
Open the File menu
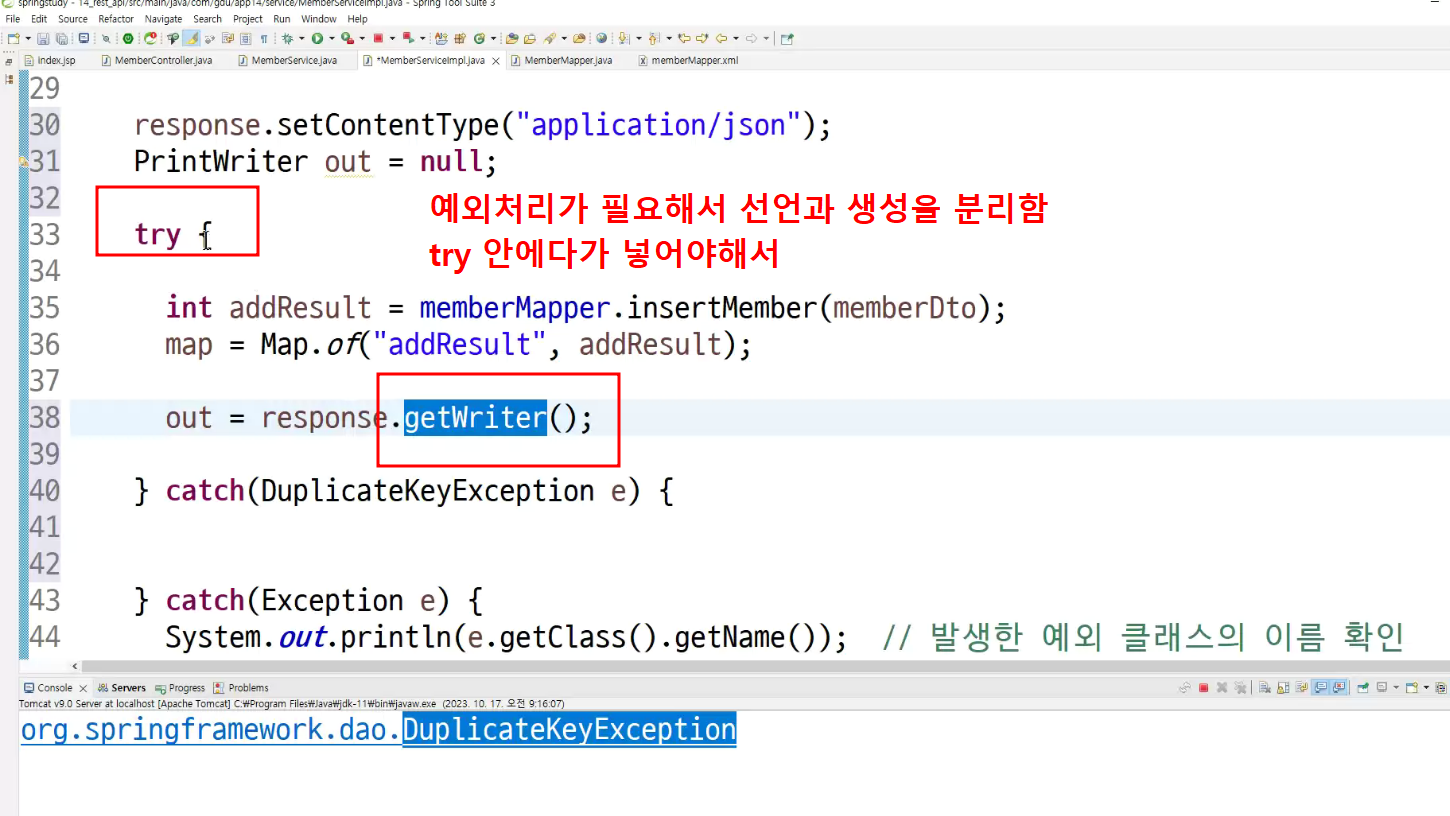13,19
